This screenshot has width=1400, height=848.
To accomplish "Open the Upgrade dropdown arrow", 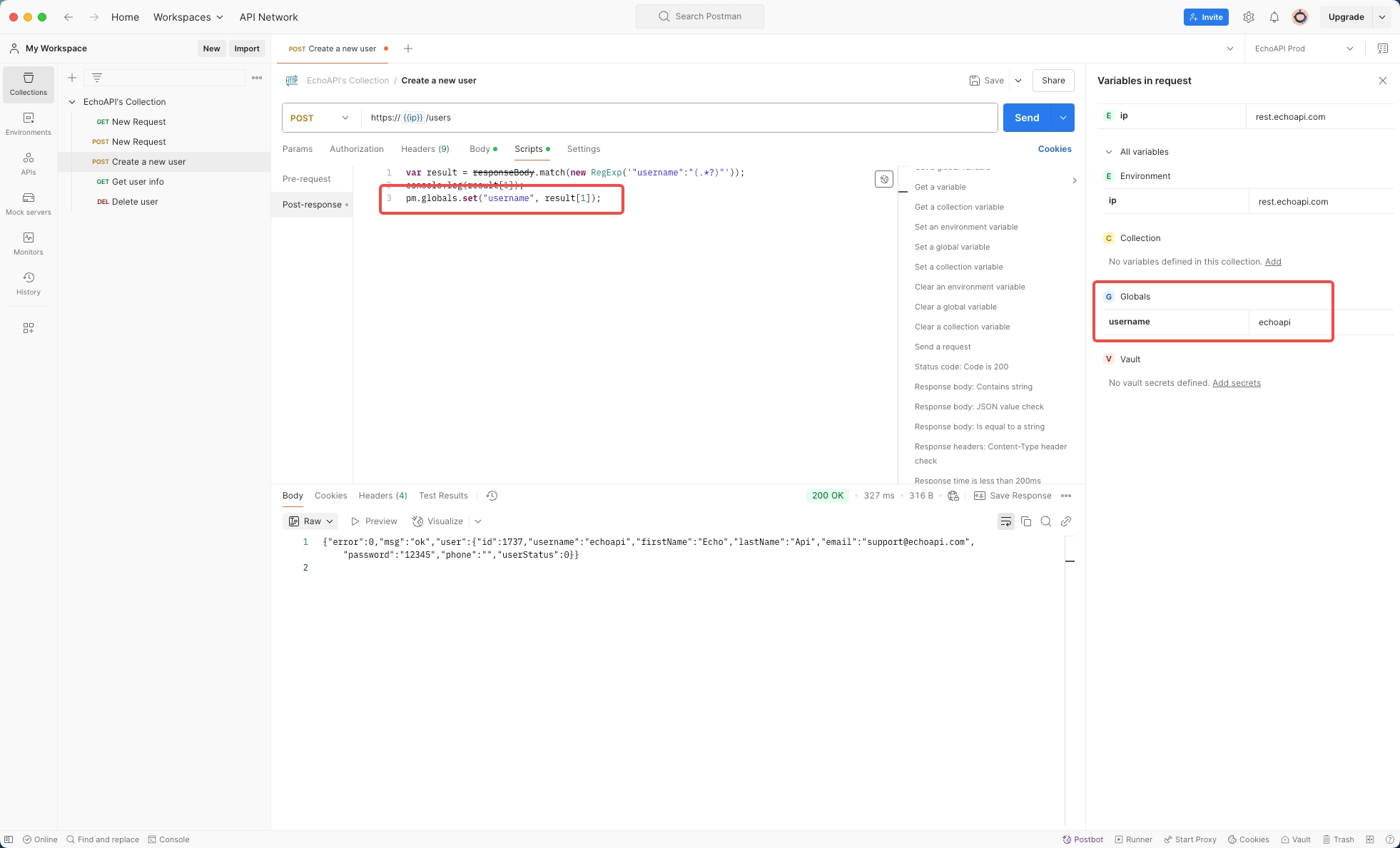I will coord(1382,17).
